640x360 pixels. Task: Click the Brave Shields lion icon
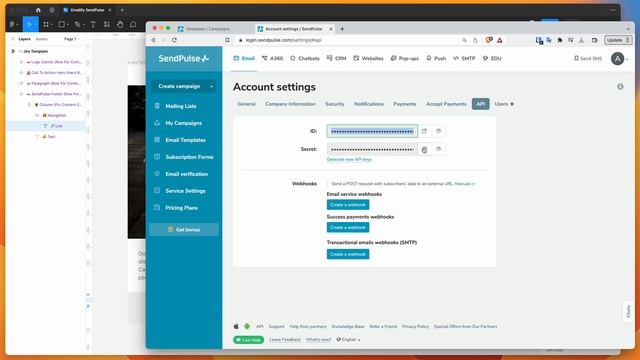pyautogui.click(x=489, y=40)
